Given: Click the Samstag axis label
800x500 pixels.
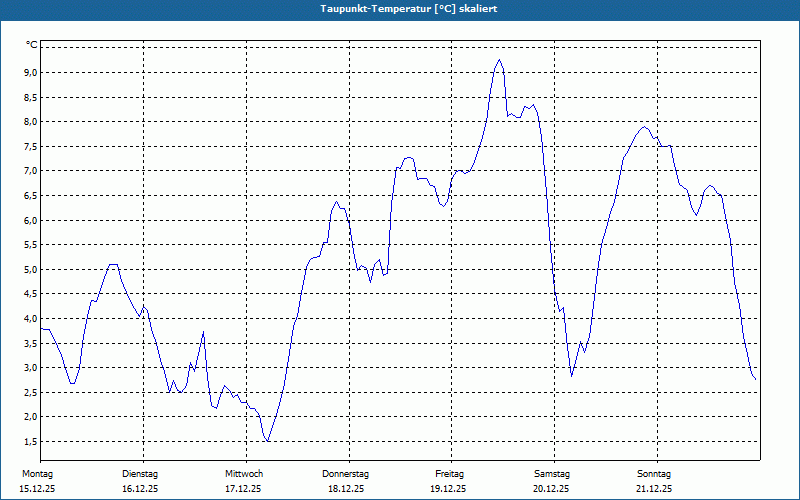Looking at the screenshot, I should (x=552, y=474).
